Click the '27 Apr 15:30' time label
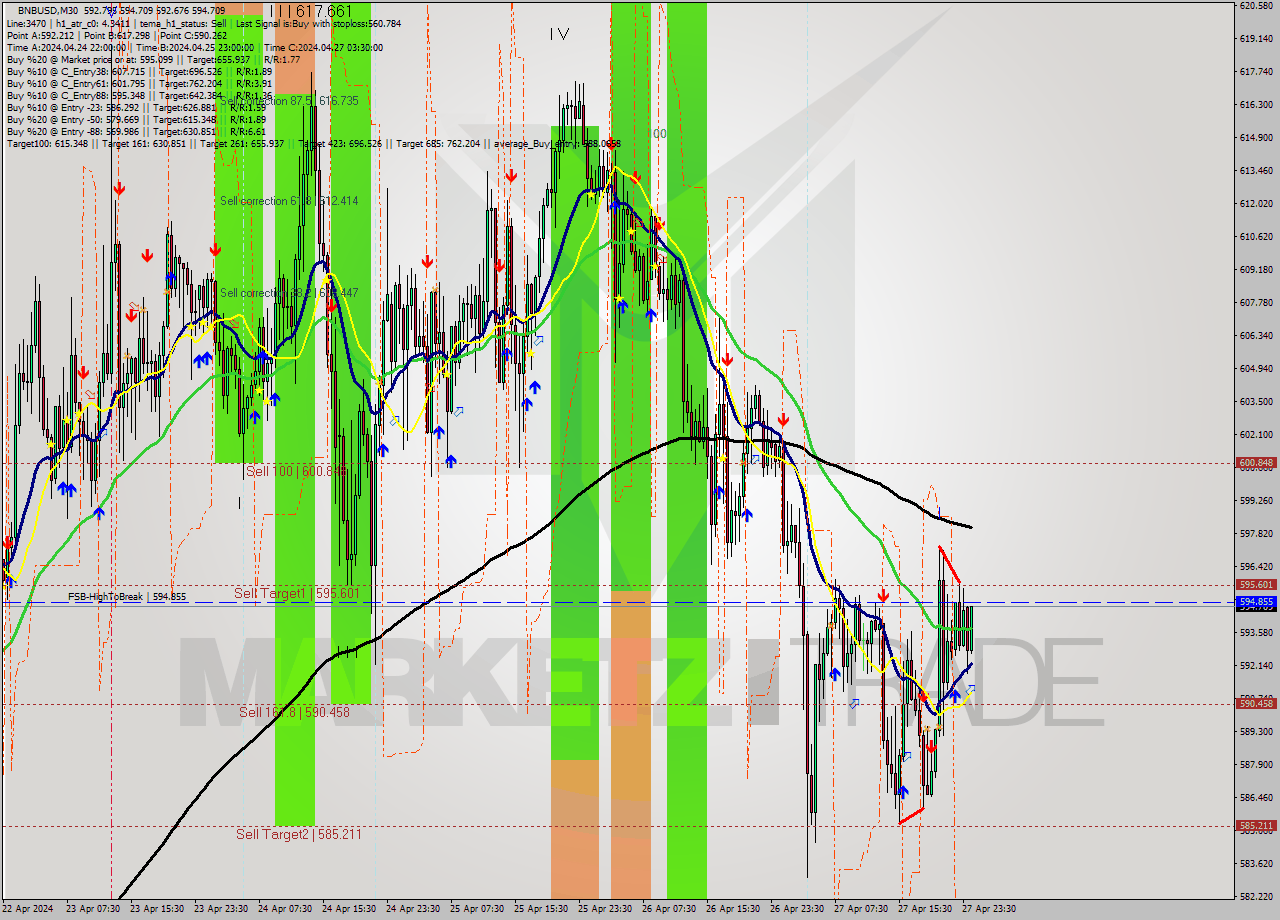 (x=925, y=909)
